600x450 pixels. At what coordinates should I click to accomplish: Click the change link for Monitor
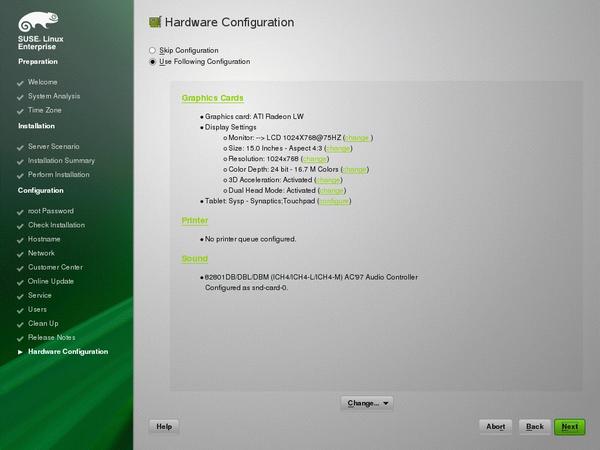357,138
